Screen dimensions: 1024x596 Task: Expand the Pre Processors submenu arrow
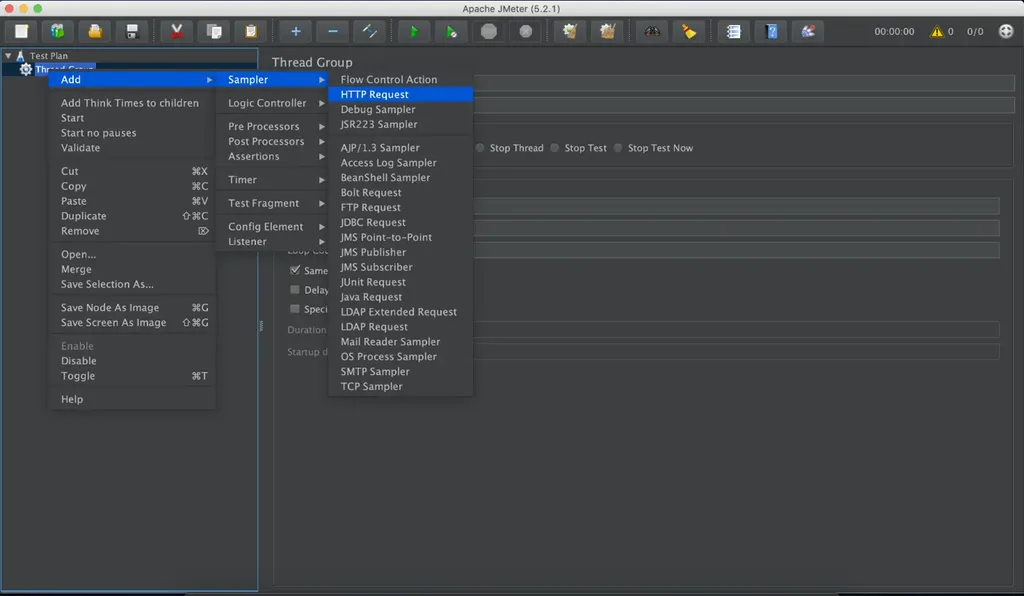[x=321, y=127]
